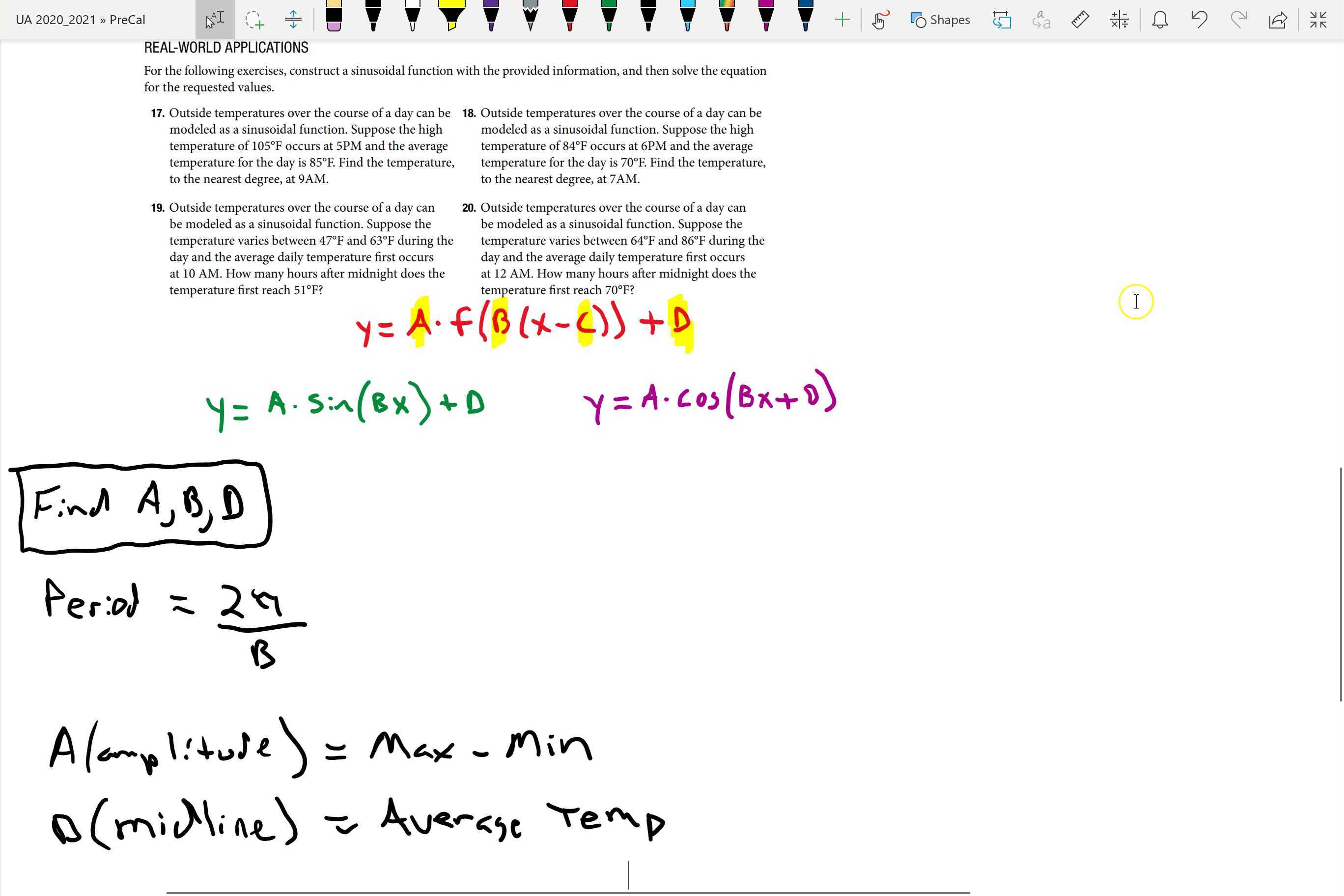Image resolution: width=1344 pixels, height=896 pixels.
Task: Pick the red pen
Action: [569, 16]
